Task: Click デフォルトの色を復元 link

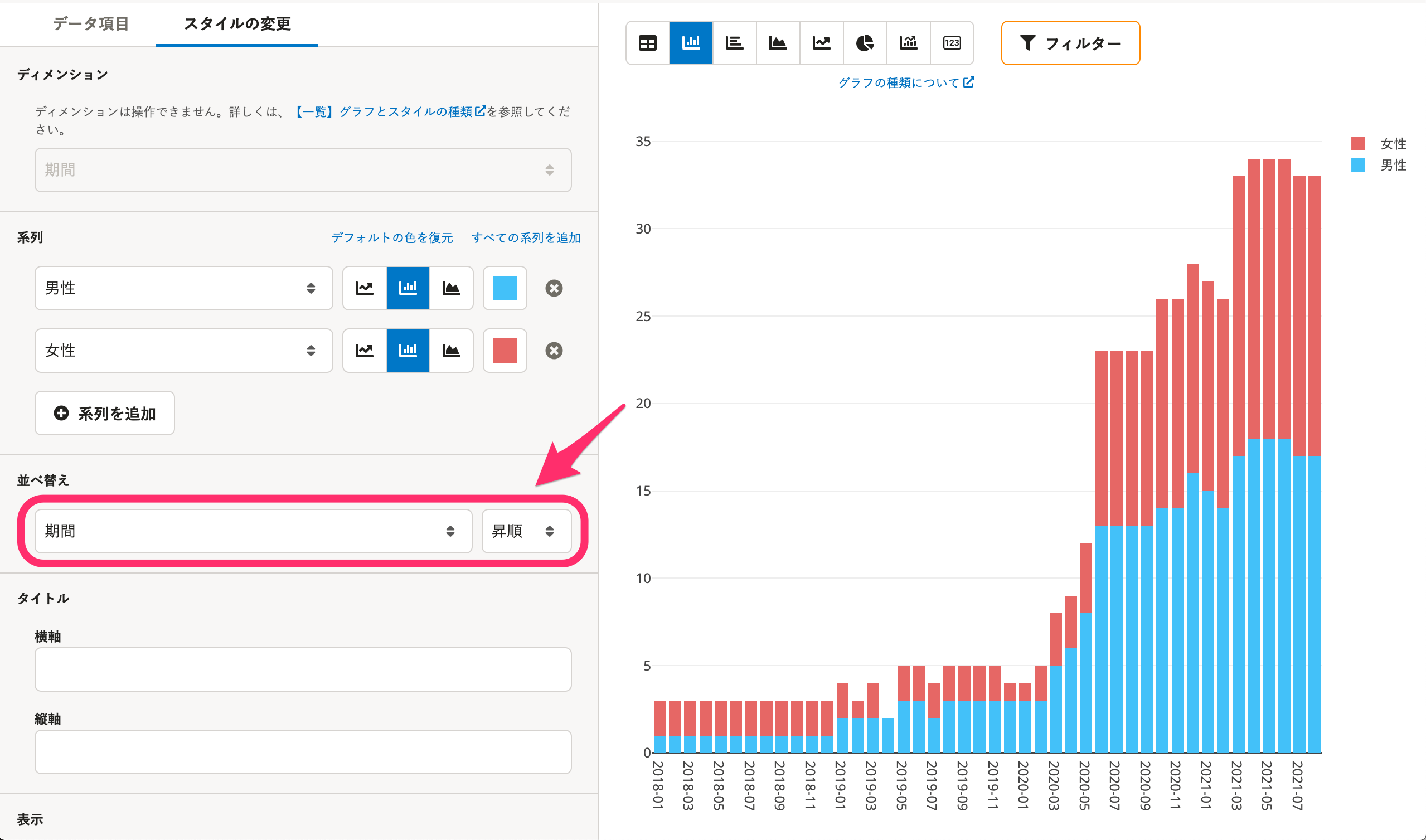Action: coord(392,238)
